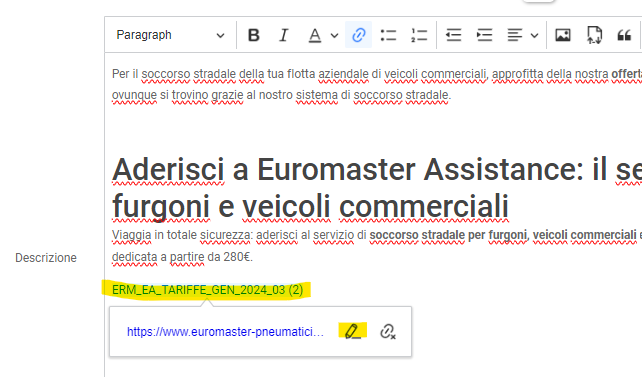
Task: Click the line starting 'Viaggia in totale sicurezza'
Action: click(x=377, y=235)
